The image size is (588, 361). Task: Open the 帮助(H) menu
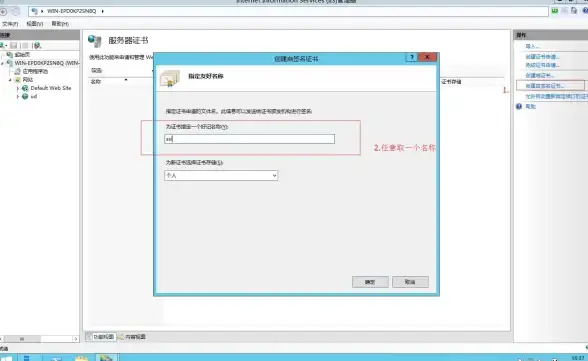(60, 24)
